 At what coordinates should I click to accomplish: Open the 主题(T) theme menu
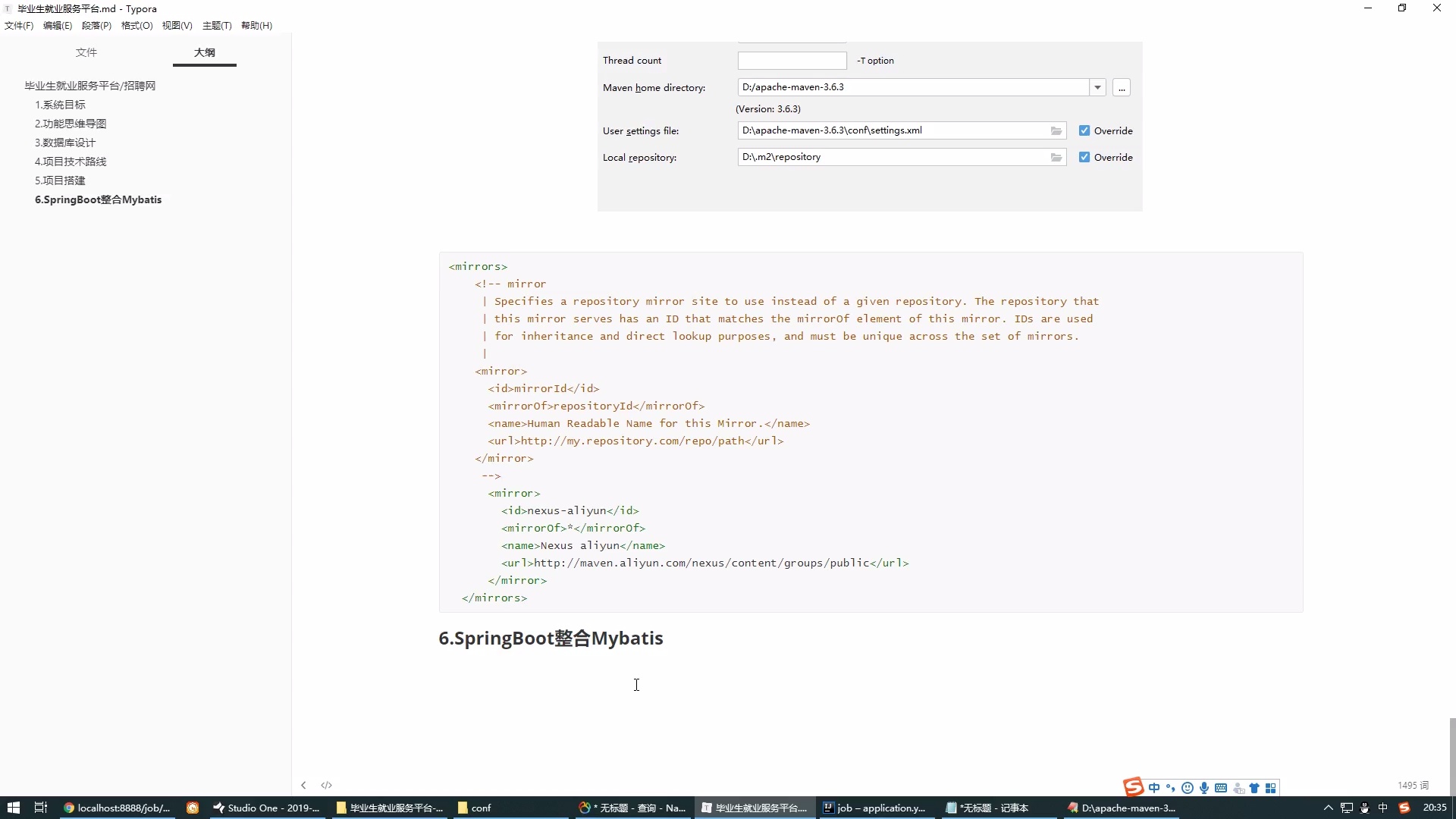(x=217, y=25)
